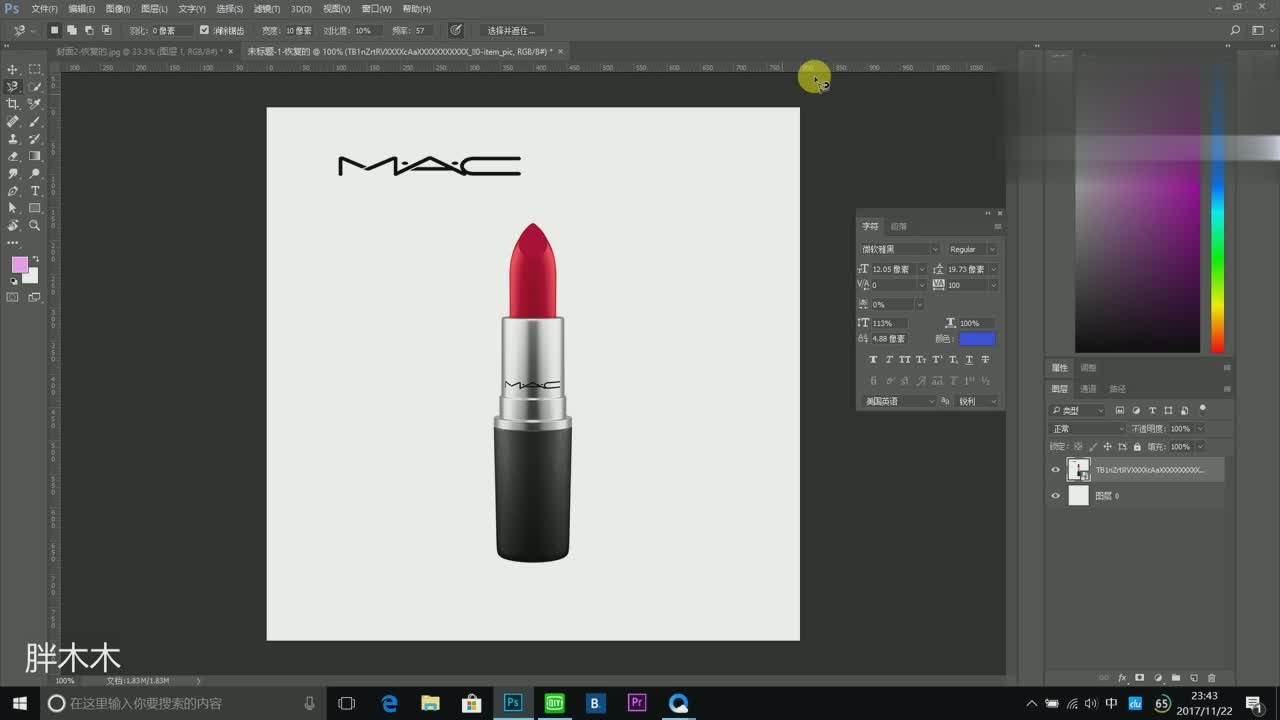Change the screen mode
This screenshot has height=720, width=1280.
pyautogui.click(x=35, y=297)
